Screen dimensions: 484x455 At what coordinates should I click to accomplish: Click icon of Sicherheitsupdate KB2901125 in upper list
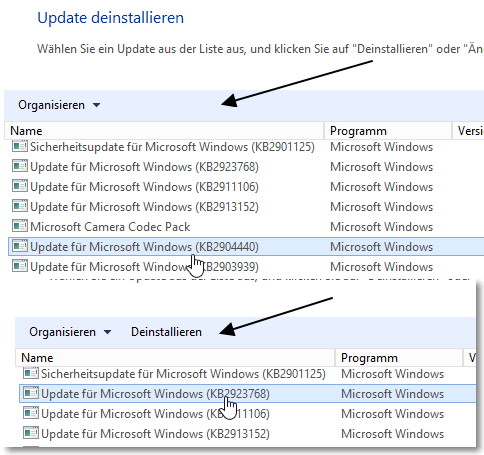[20, 147]
